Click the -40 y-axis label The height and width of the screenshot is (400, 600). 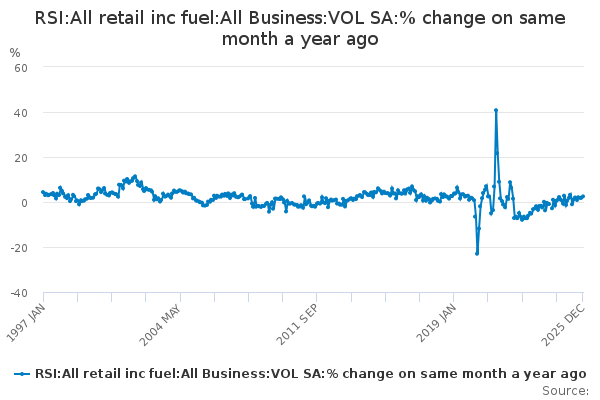19,294
